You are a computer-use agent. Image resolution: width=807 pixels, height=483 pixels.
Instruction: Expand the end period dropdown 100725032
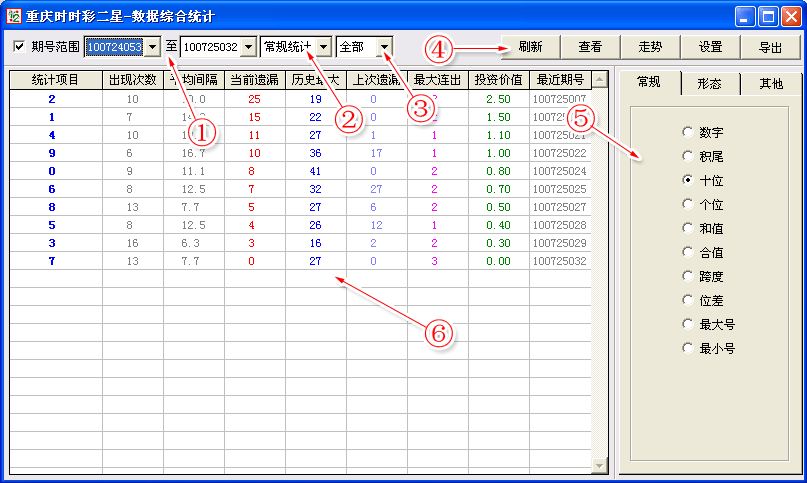click(x=247, y=47)
